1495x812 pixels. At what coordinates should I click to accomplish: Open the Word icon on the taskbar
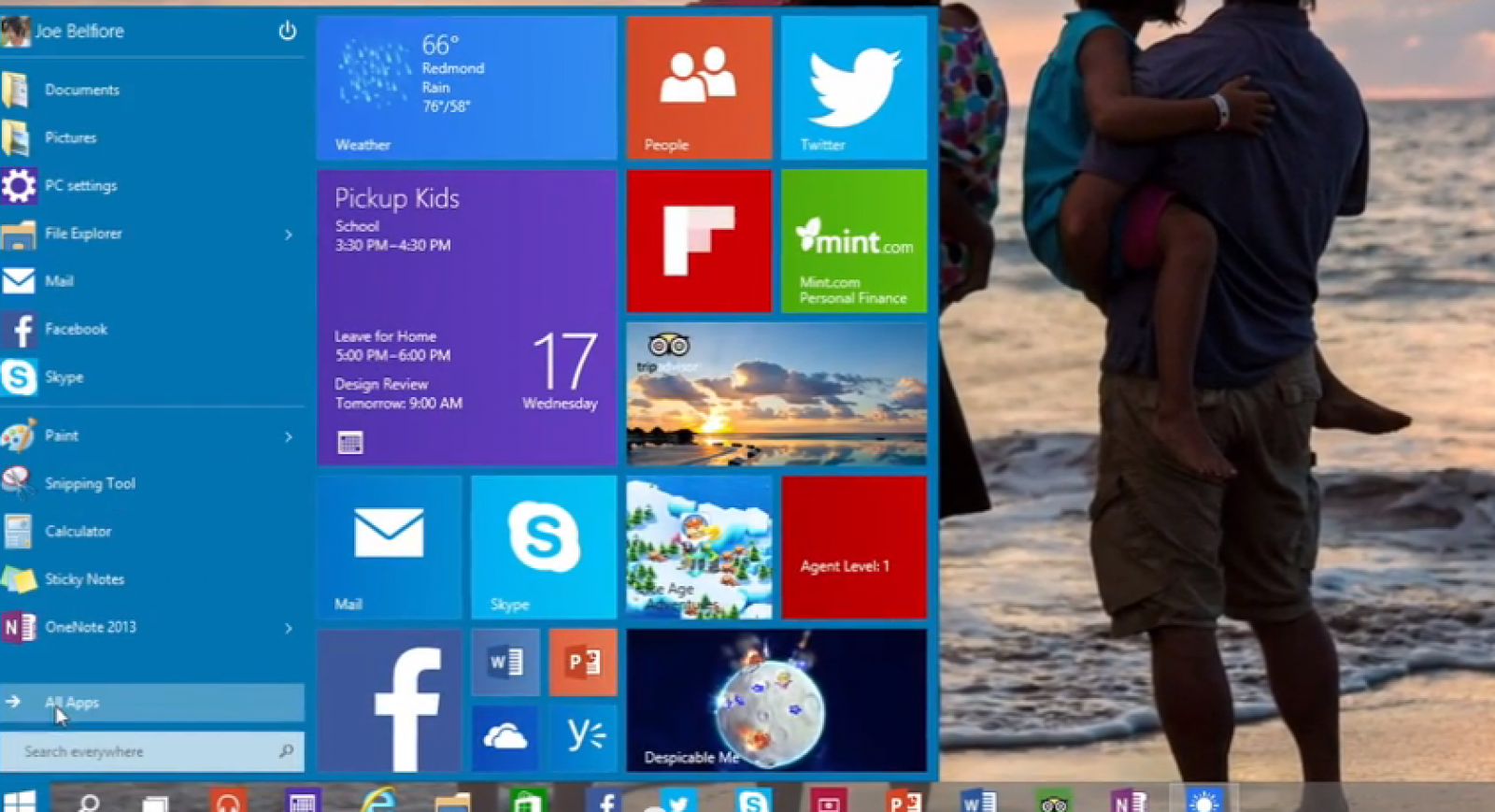point(978,802)
